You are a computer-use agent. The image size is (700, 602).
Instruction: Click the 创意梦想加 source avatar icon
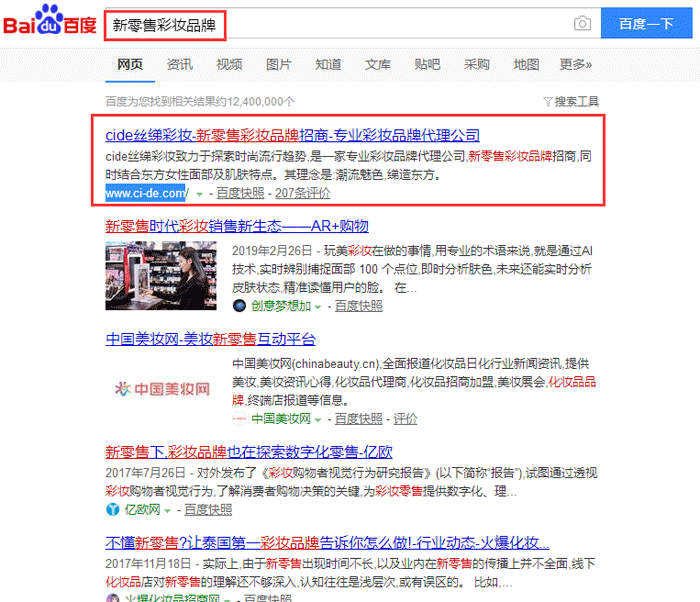click(x=239, y=306)
